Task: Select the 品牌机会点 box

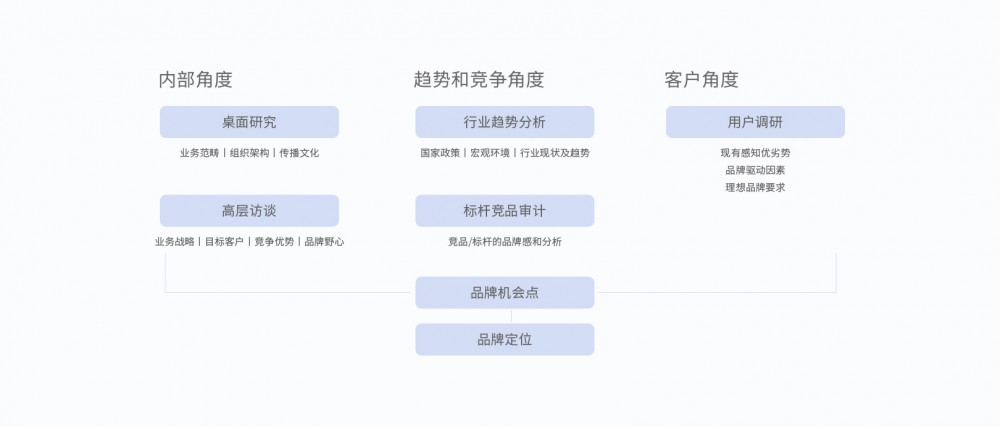Action: click(504, 293)
